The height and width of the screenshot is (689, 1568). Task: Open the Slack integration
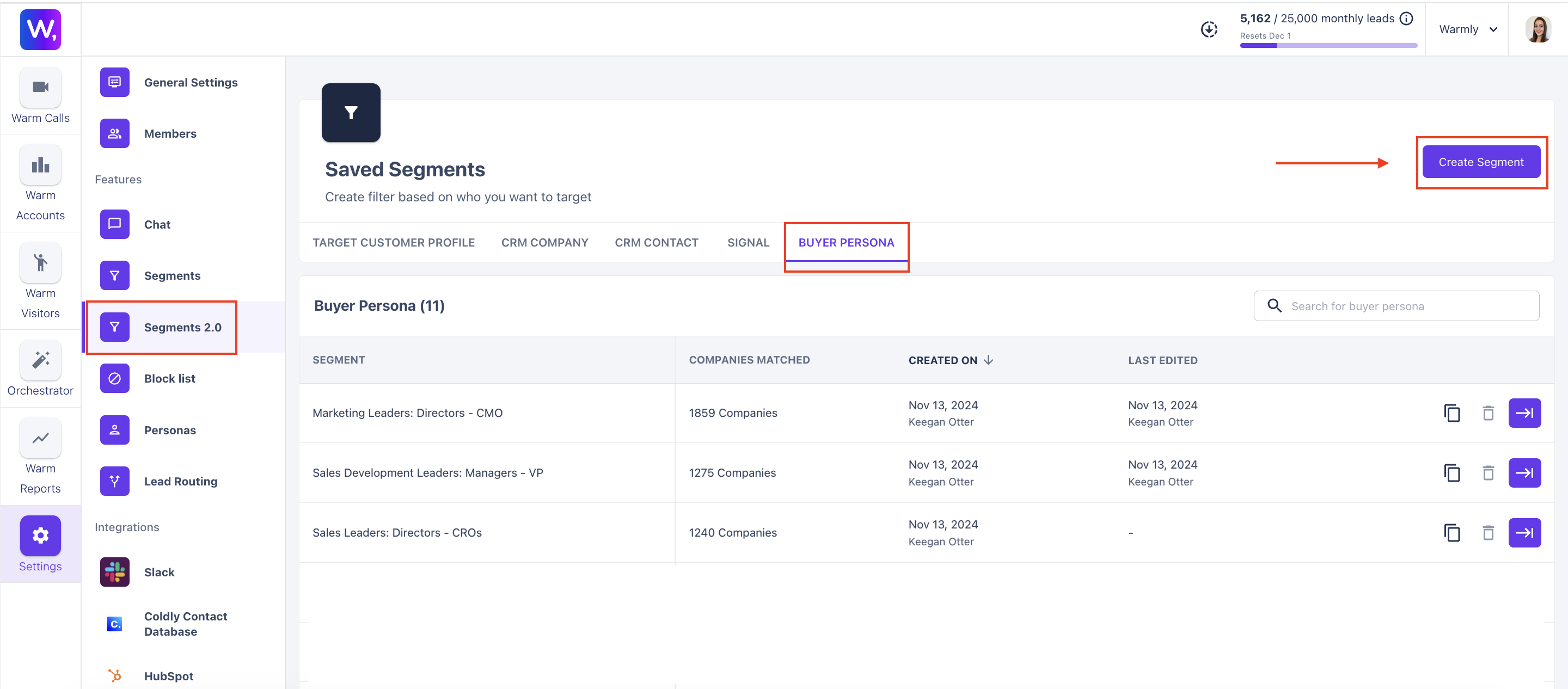[159, 572]
